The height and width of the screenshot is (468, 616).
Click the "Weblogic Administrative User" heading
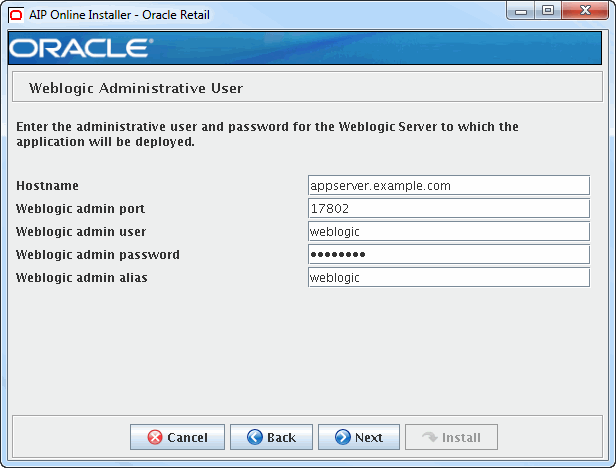click(136, 88)
